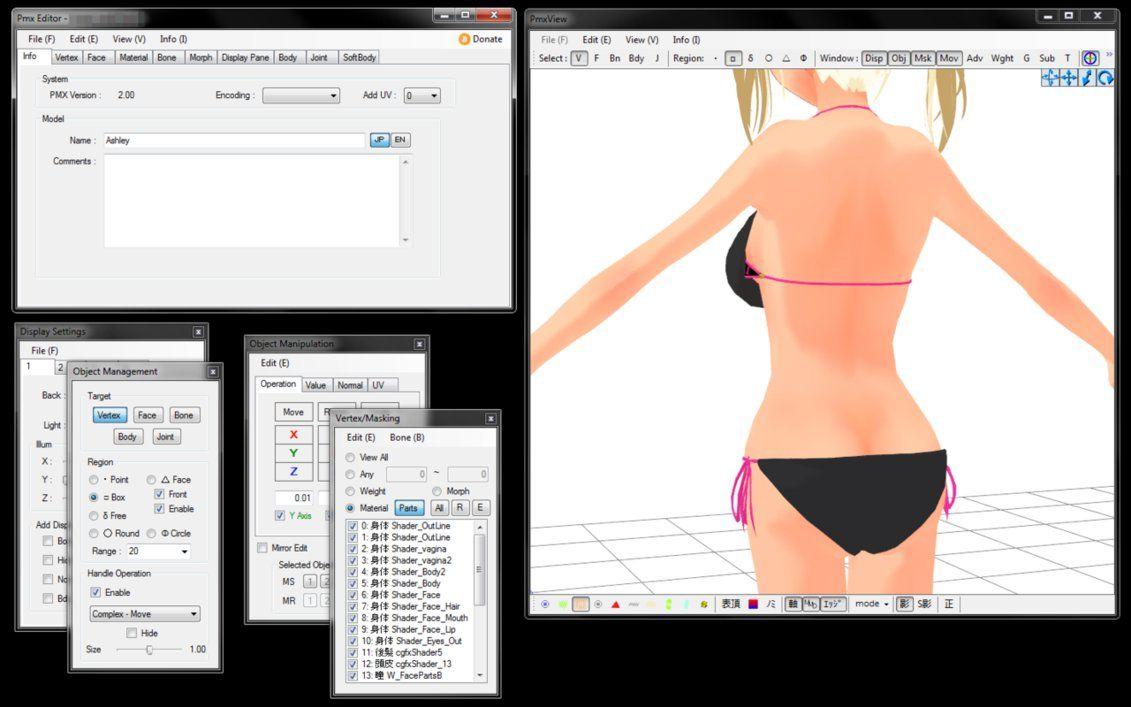Image resolution: width=1131 pixels, height=707 pixels.
Task: Toggle the Mirror Edit checkbox
Action: (x=263, y=548)
